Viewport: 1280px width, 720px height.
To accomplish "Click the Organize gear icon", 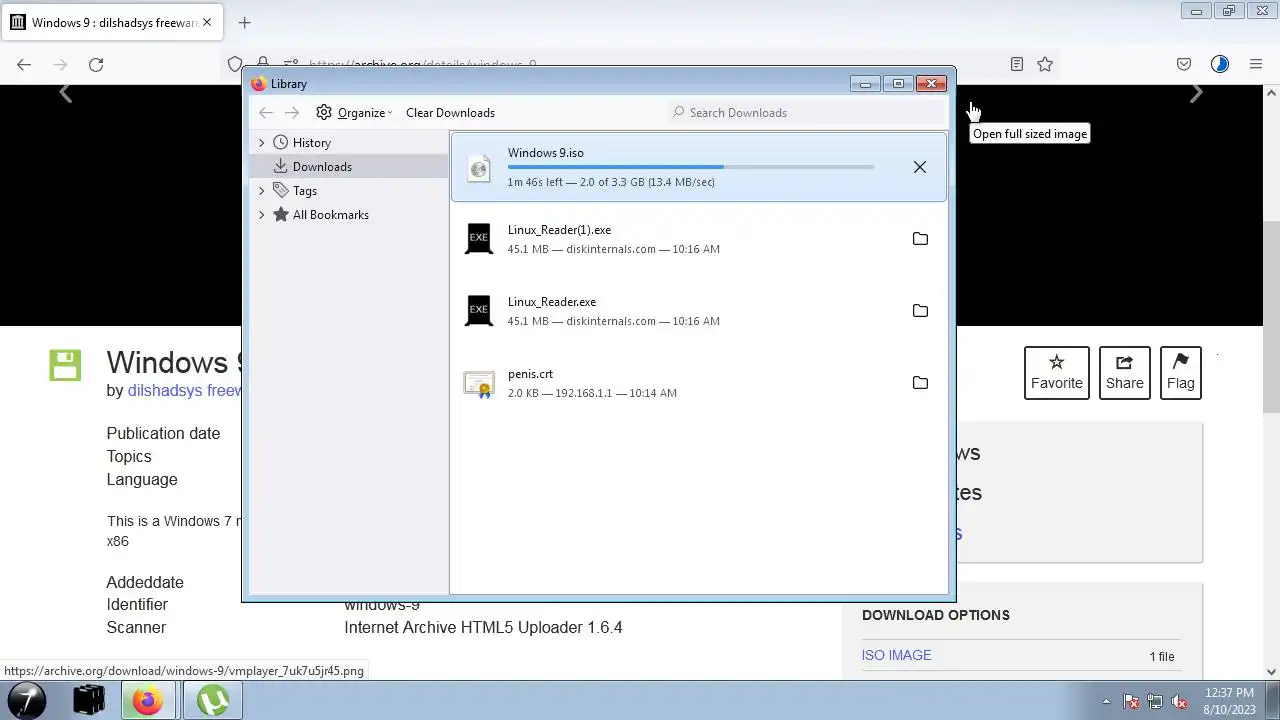I will tap(324, 113).
